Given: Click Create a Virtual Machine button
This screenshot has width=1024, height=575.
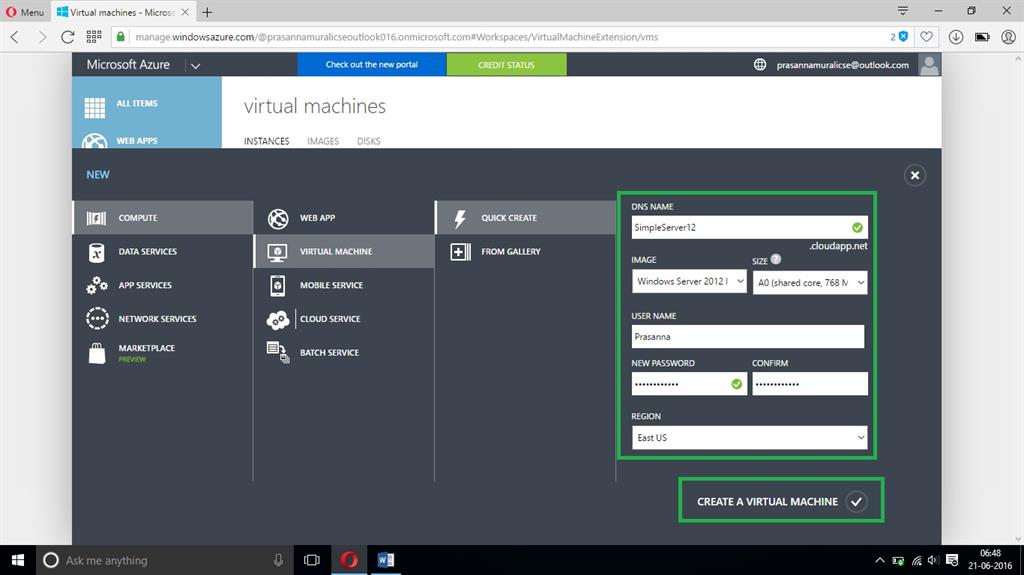Looking at the screenshot, I should 781,501.
